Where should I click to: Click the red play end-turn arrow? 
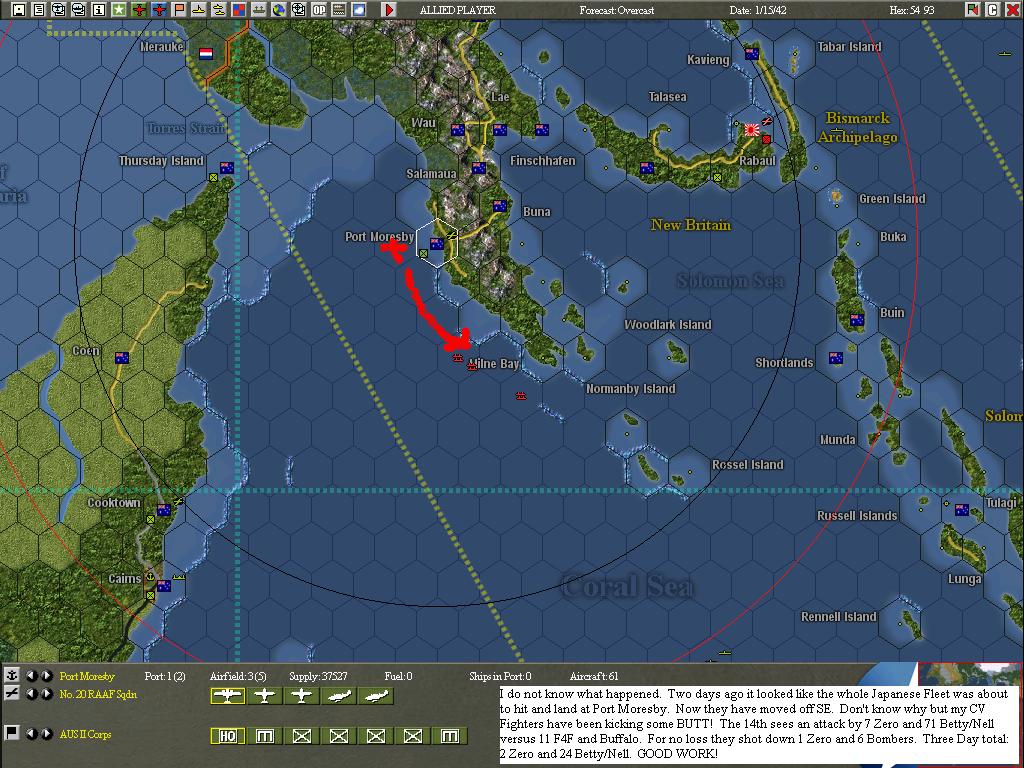click(389, 10)
